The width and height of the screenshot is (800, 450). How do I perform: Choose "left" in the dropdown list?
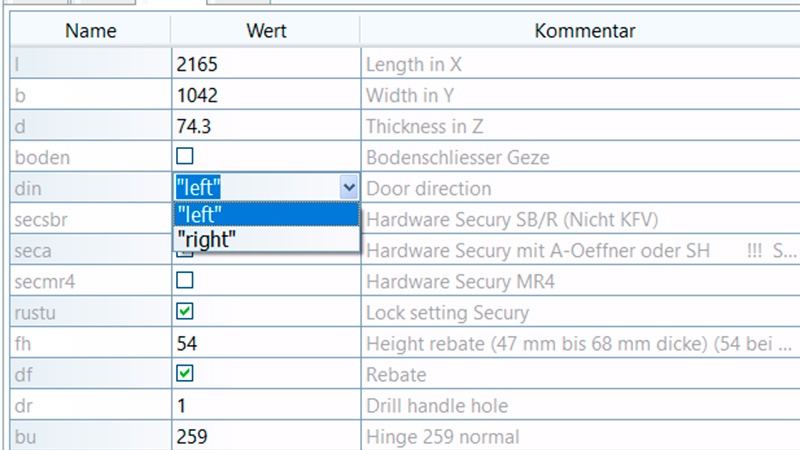click(266, 214)
